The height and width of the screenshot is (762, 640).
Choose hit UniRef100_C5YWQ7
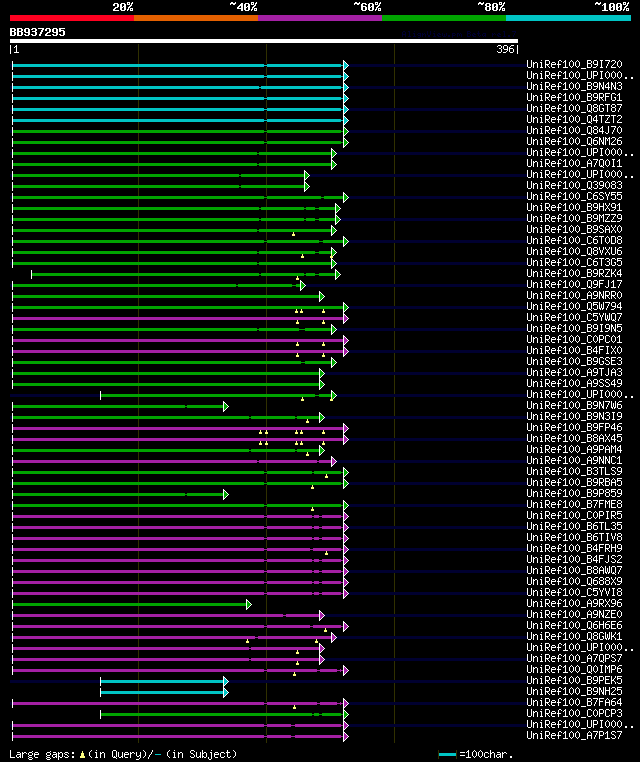point(574,317)
